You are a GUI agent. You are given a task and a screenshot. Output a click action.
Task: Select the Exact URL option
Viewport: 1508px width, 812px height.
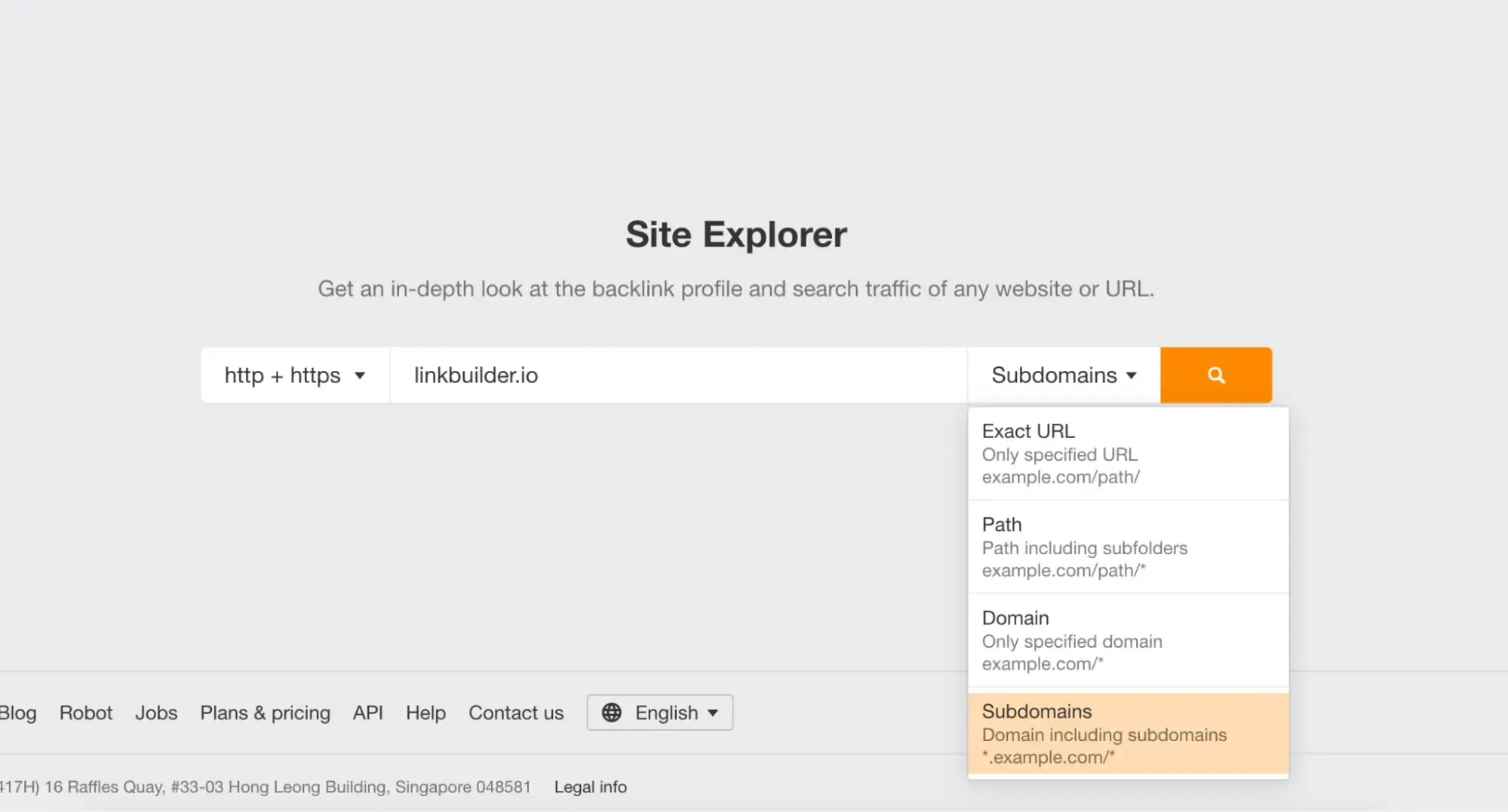(1127, 453)
